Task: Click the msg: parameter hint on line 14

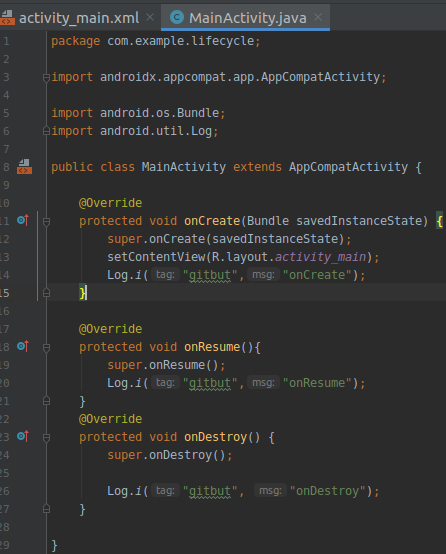Action: 263,275
